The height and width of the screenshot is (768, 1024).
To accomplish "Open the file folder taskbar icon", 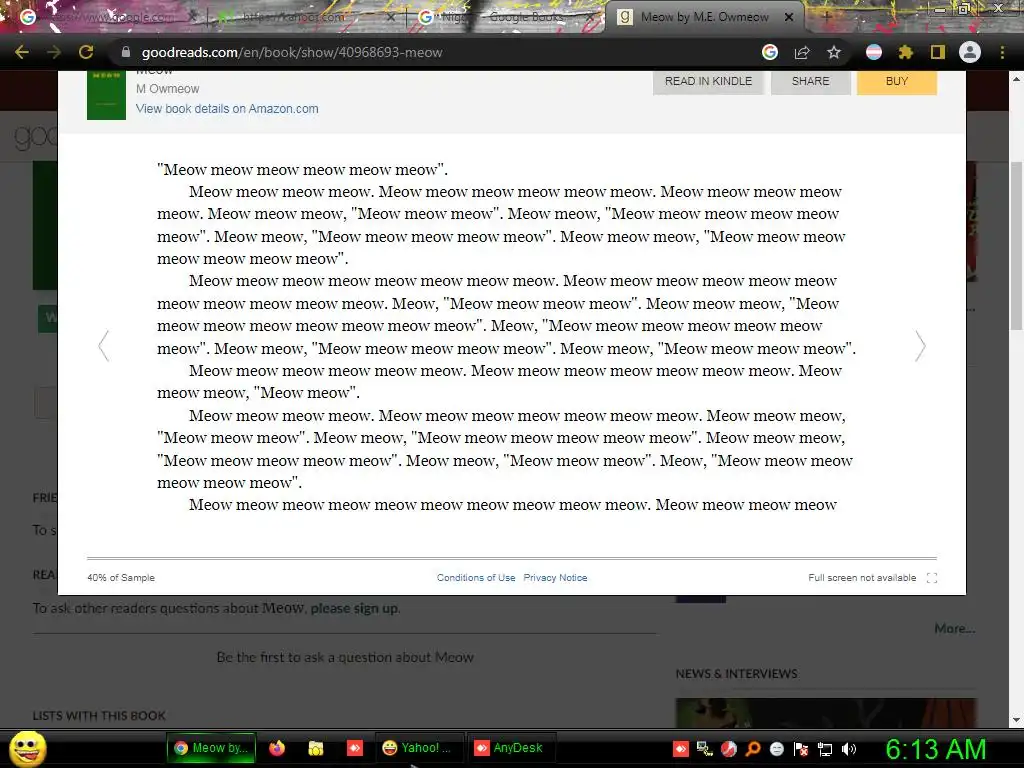I will (315, 748).
